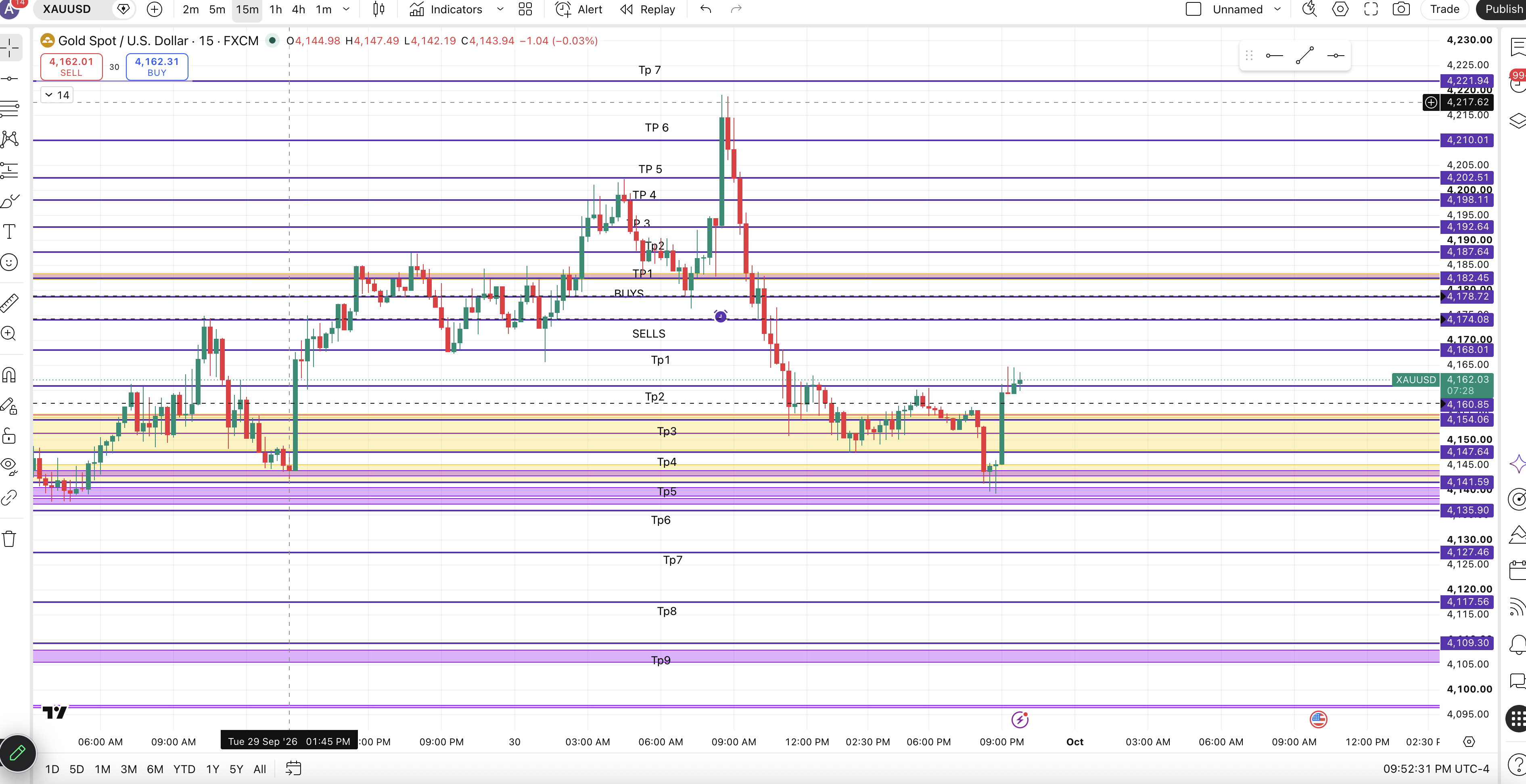This screenshot has height=784, width=1526.
Task: Toggle the layout select checkbox square
Action: pyautogui.click(x=1194, y=9)
